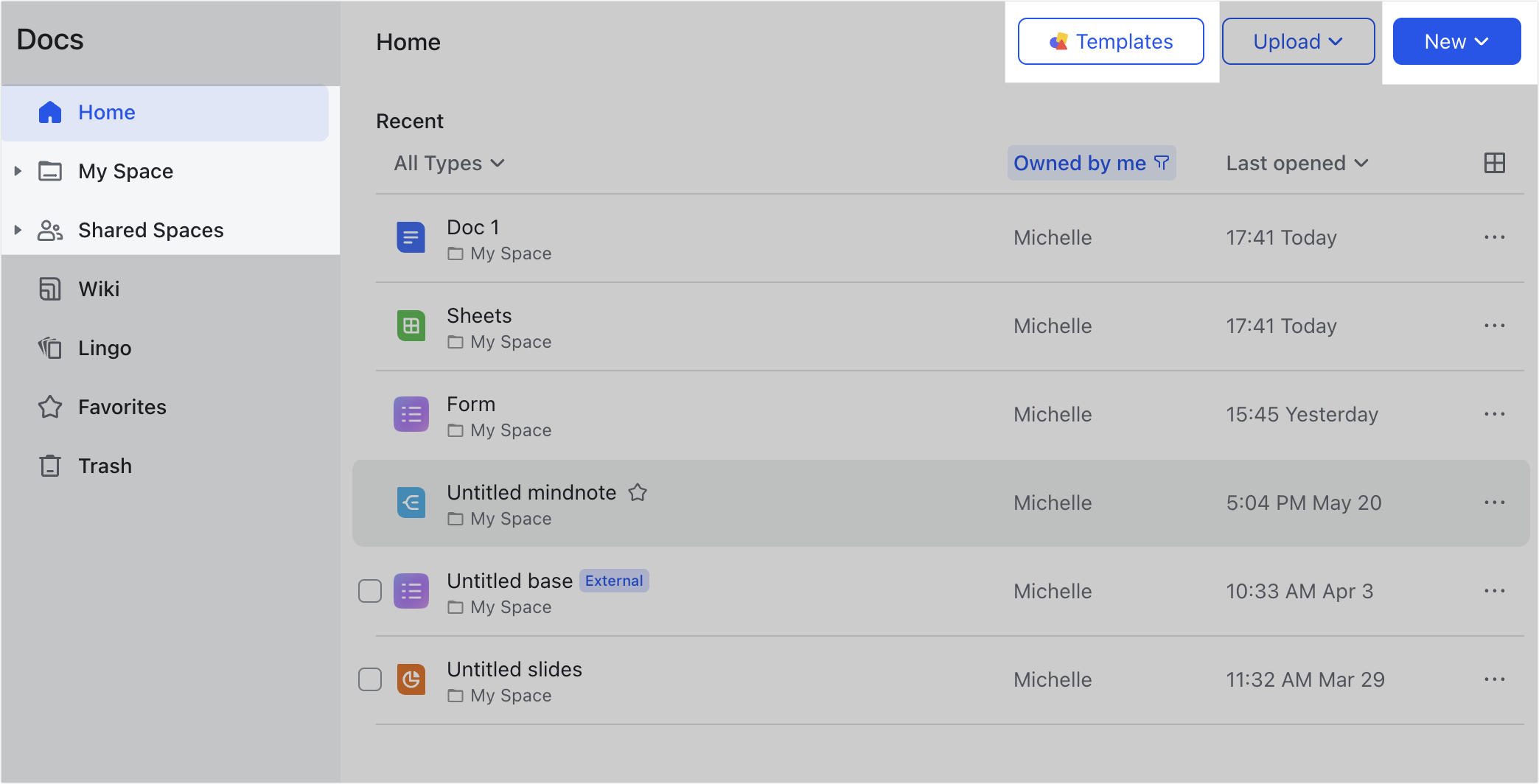Expand the Shared Spaces section
This screenshot has width=1539, height=784.
tap(18, 230)
